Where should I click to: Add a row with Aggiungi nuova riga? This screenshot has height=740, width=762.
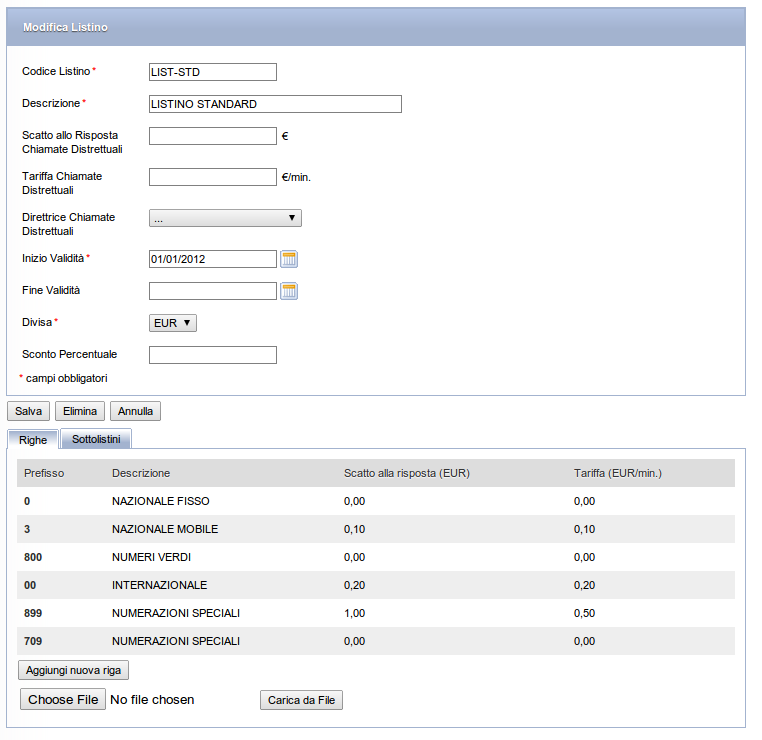point(73,670)
